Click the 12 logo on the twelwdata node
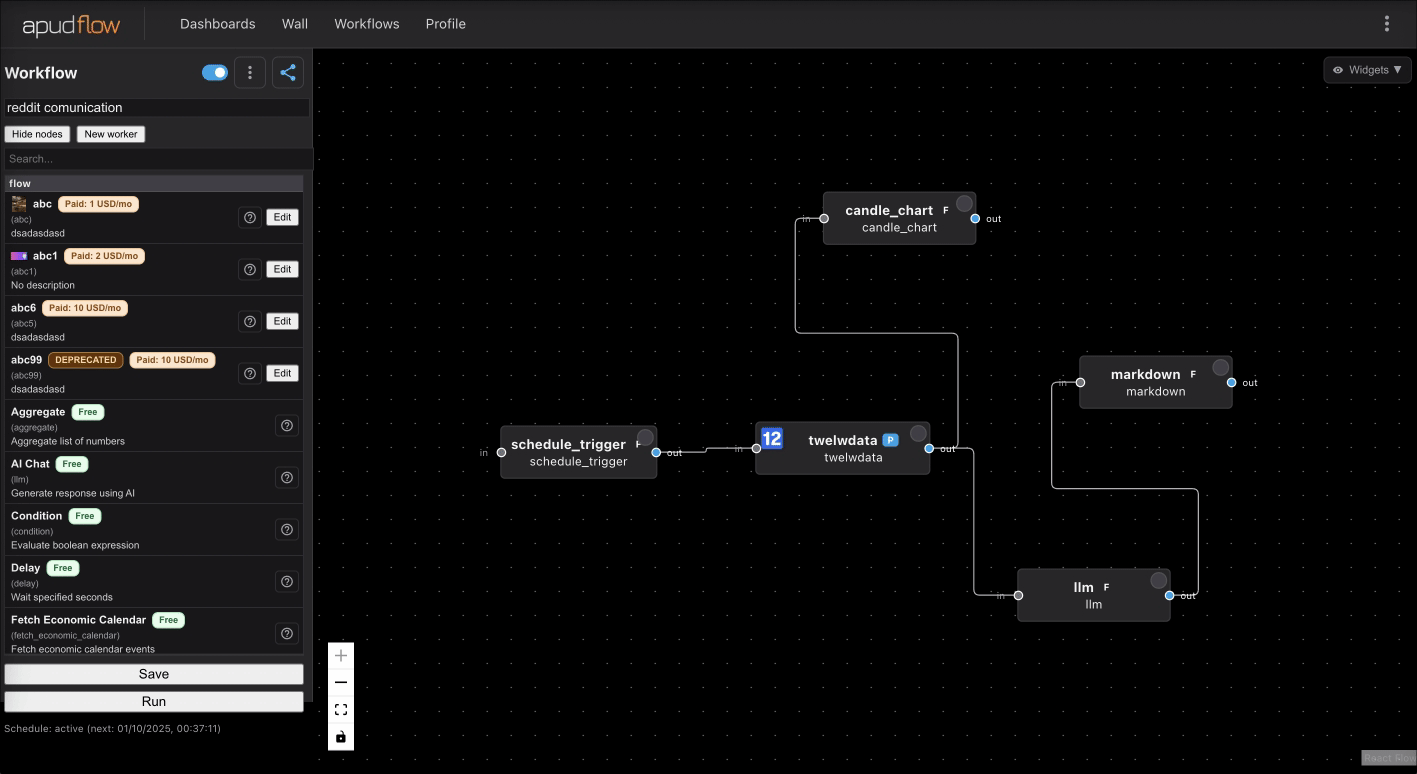Viewport: 1417px width, 774px height. coord(771,437)
